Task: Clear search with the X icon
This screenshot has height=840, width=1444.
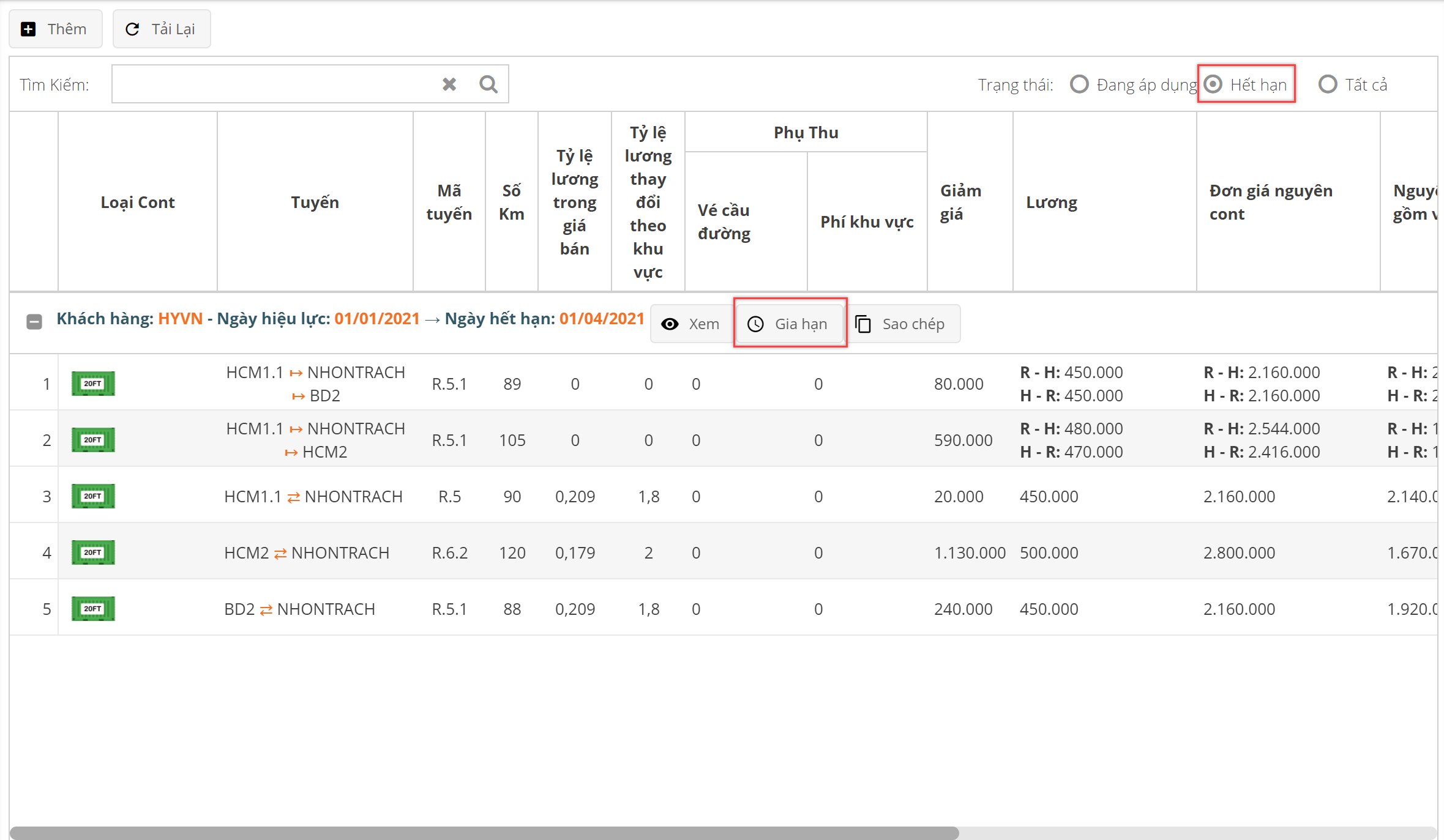Action: 449,84
